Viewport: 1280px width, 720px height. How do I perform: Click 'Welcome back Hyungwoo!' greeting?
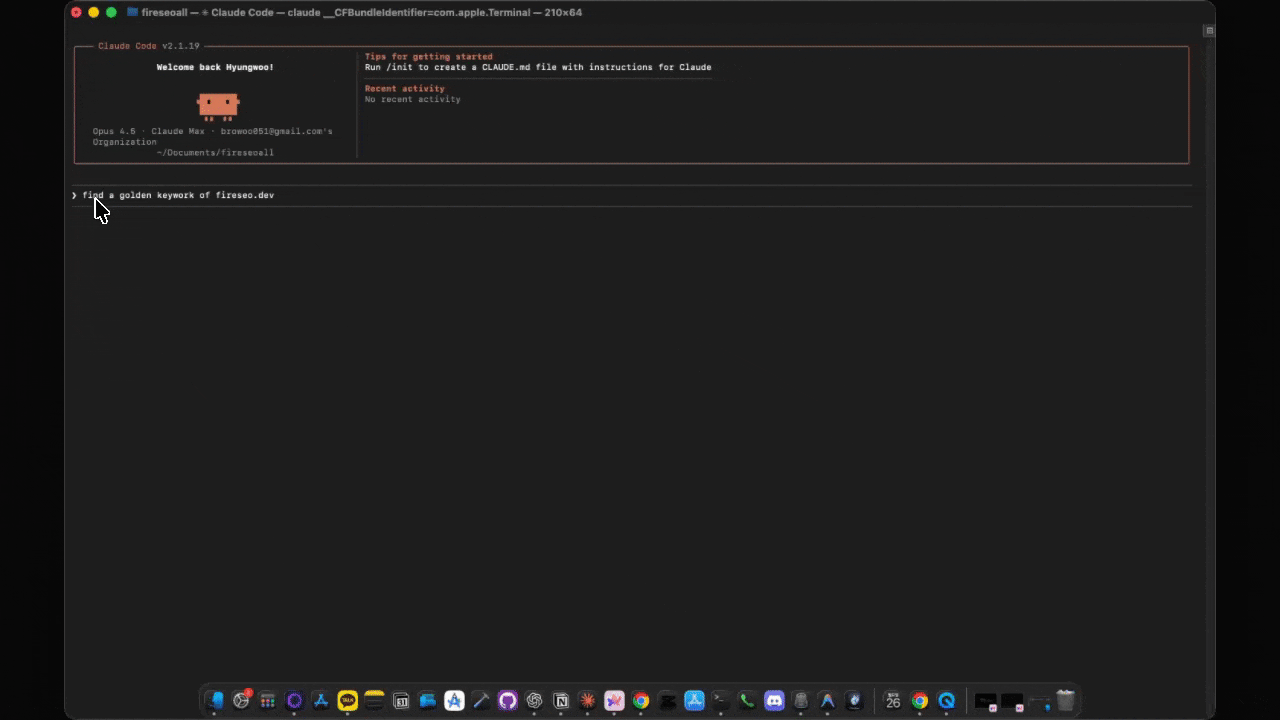coord(215,67)
